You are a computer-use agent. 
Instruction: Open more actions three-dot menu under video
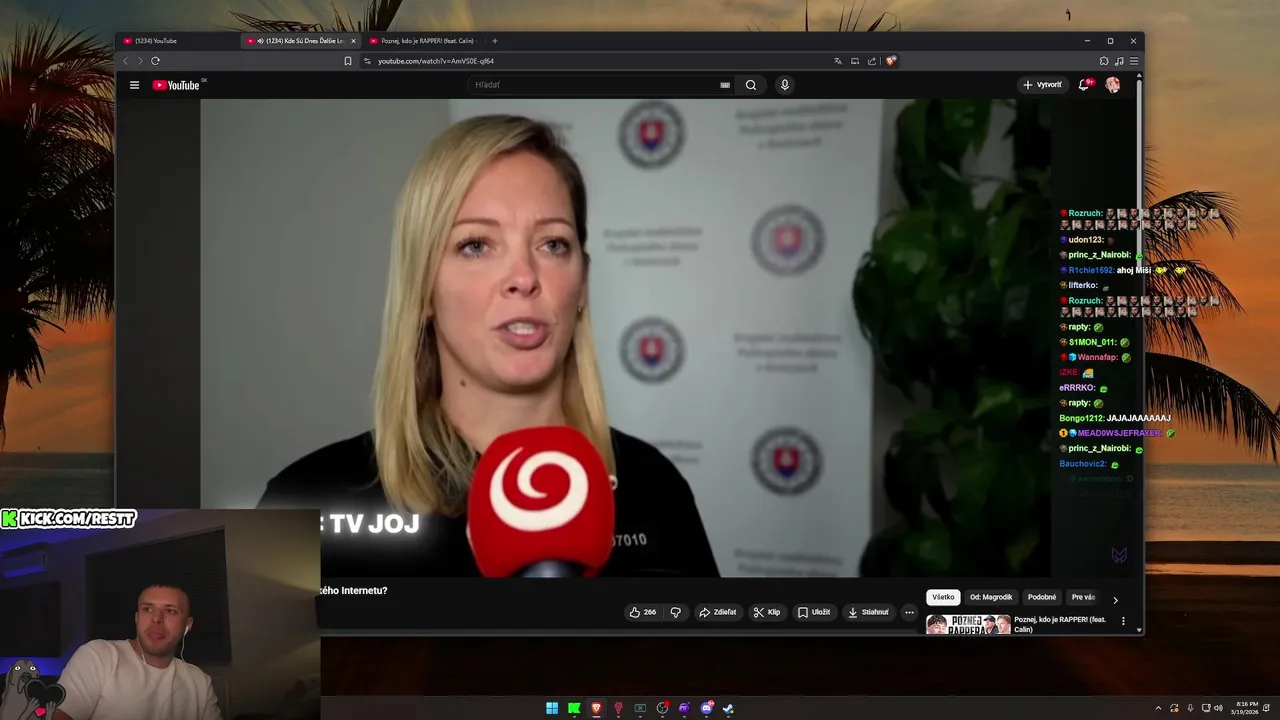(909, 612)
